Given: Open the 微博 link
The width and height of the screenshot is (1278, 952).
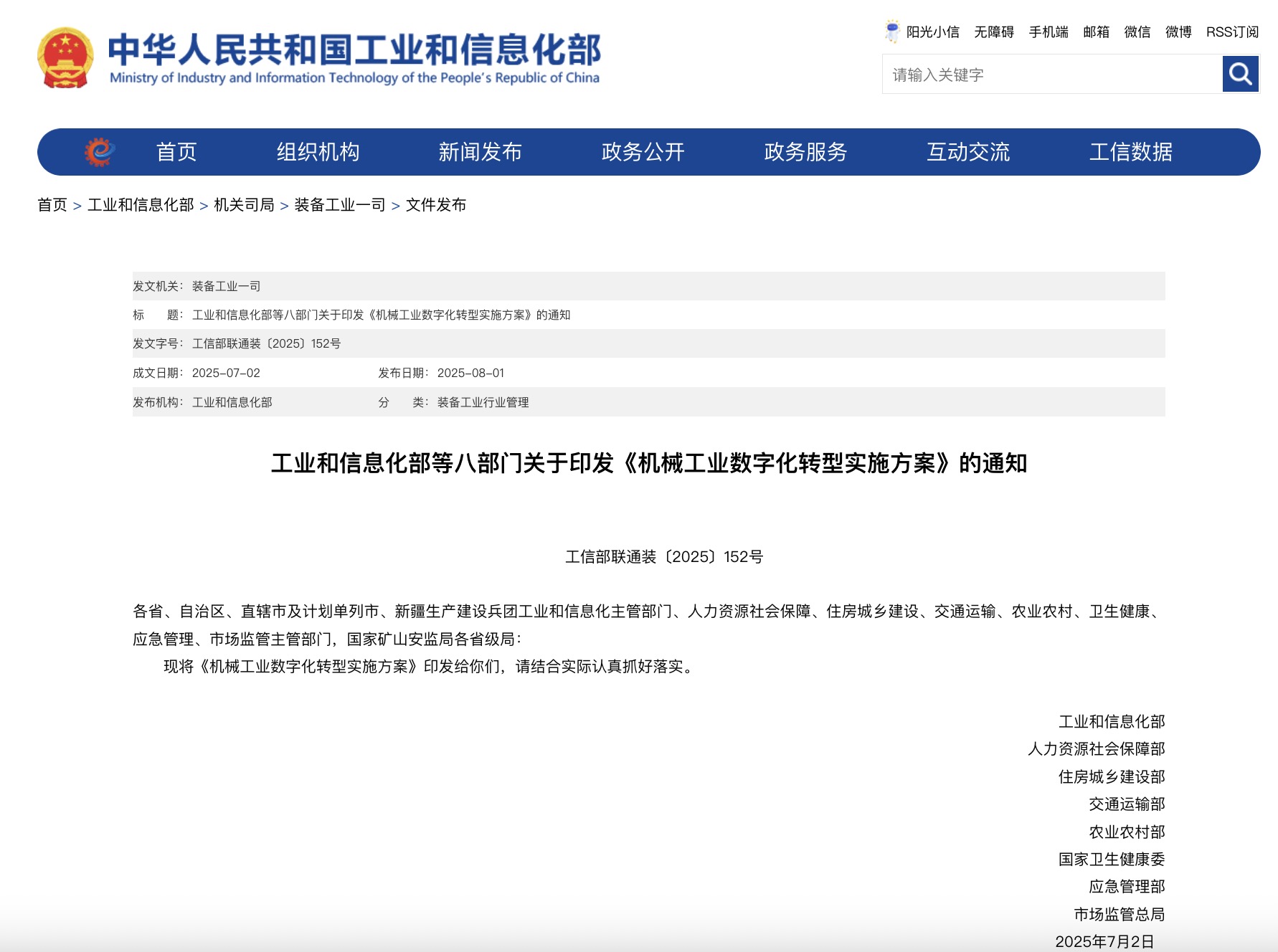Looking at the screenshot, I should (1178, 32).
